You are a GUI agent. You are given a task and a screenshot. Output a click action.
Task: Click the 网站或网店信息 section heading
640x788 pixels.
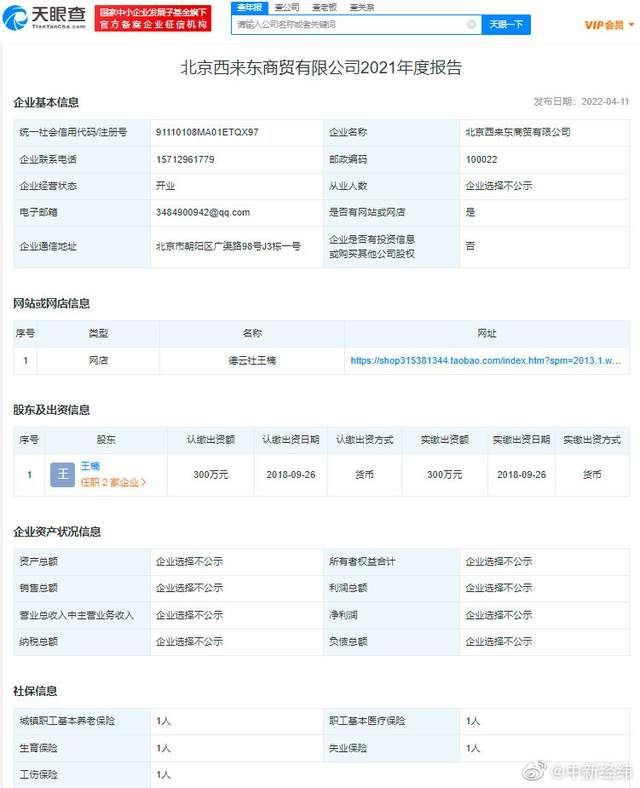click(51, 303)
